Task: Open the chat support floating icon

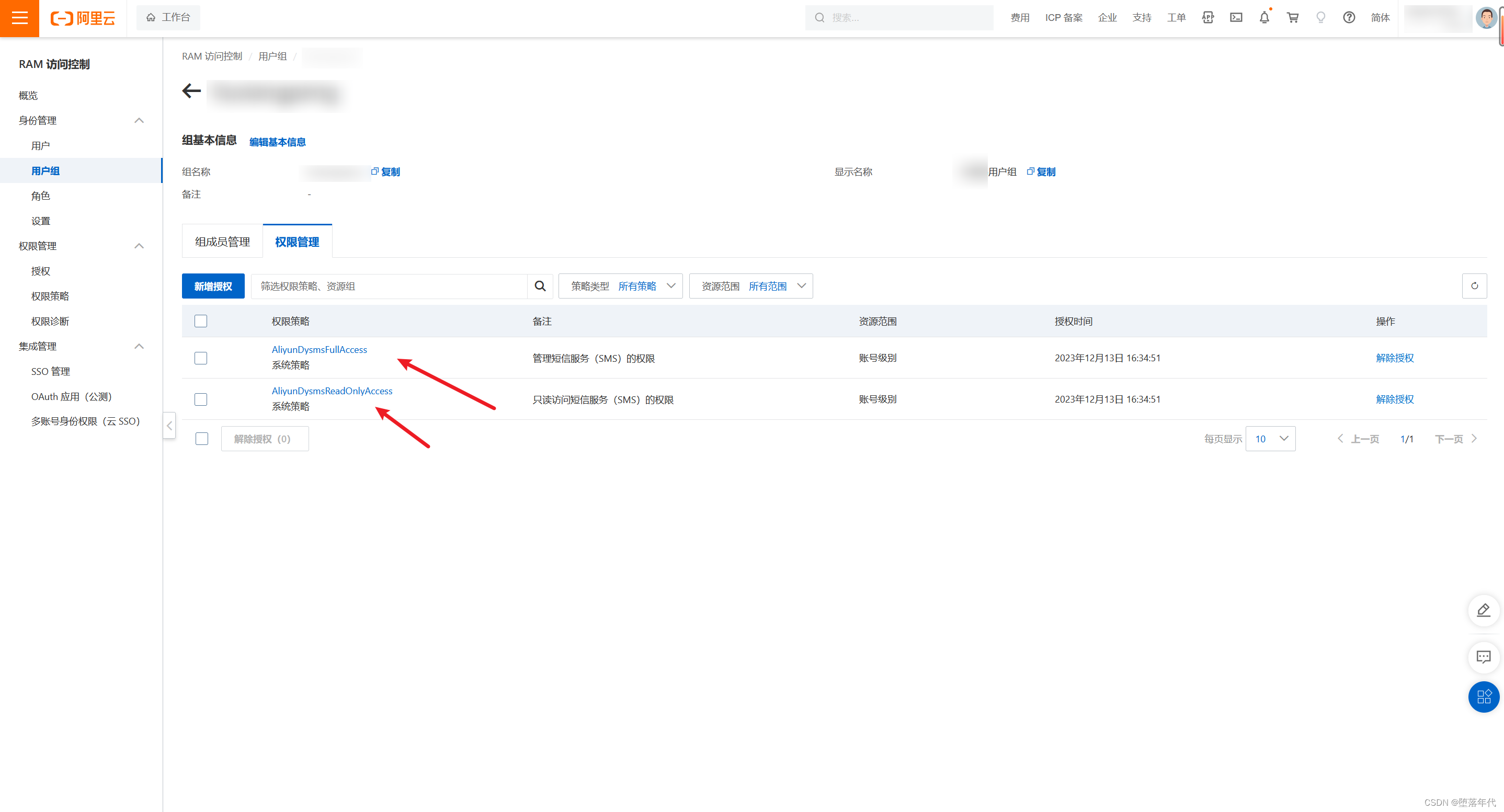Action: pyautogui.click(x=1484, y=657)
